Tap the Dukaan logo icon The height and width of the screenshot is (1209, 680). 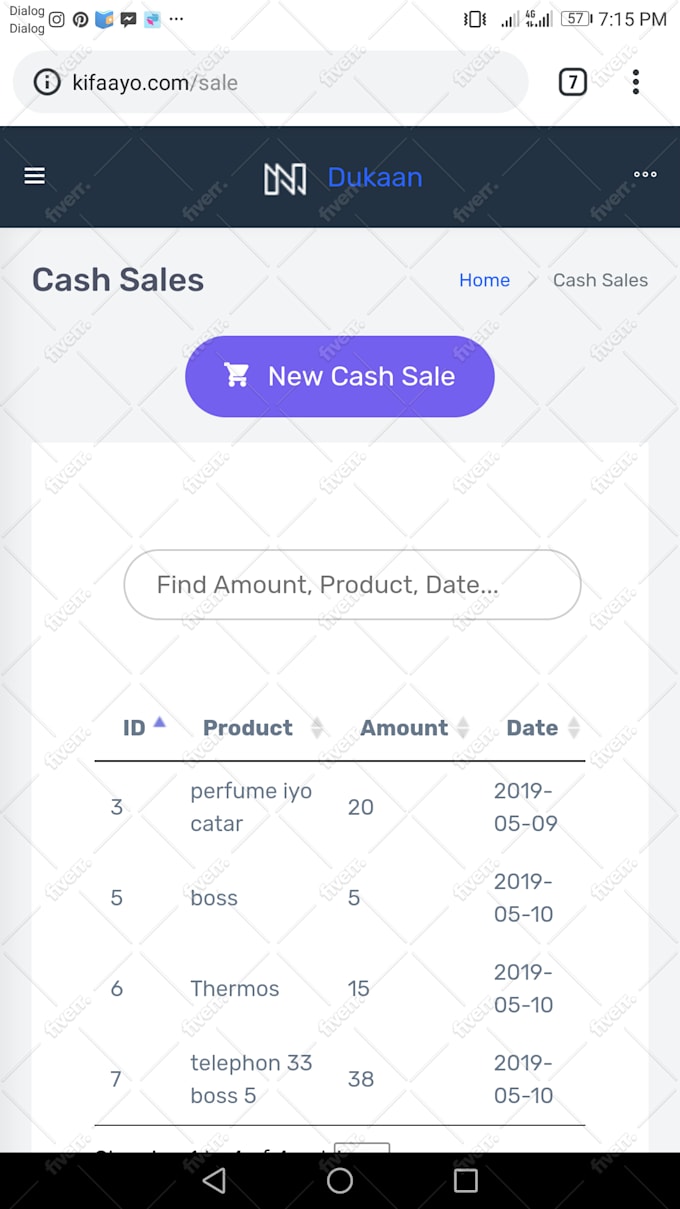pyautogui.click(x=285, y=178)
